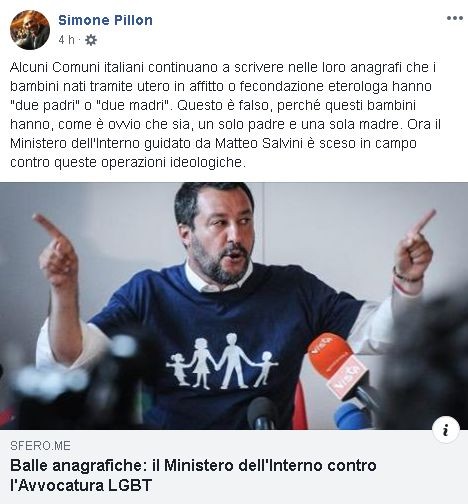468x504 pixels.
Task: Click the white family silhouette on the t-shirt
Action: point(222,361)
